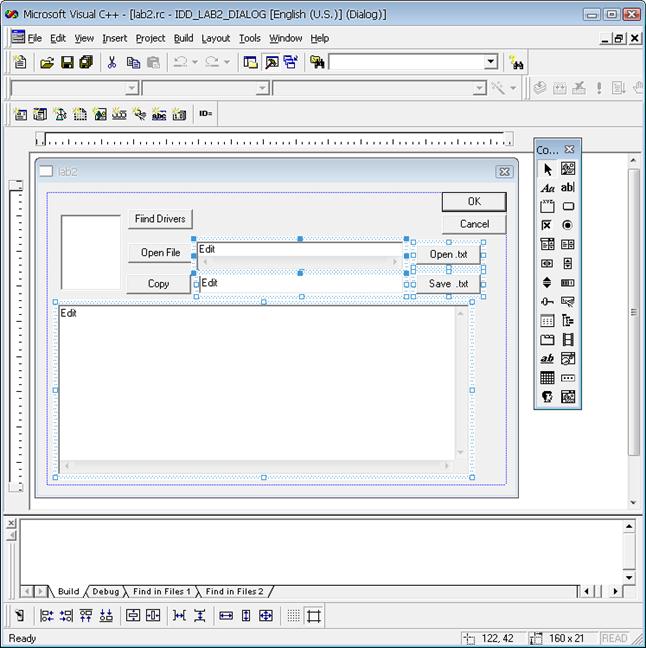Select the Group Box control tool
This screenshot has width=646, height=648.
click(547, 206)
